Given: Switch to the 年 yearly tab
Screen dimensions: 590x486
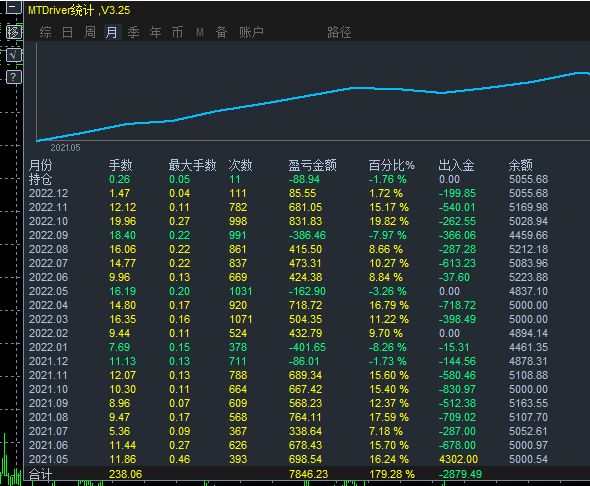Looking at the screenshot, I should 155,32.
